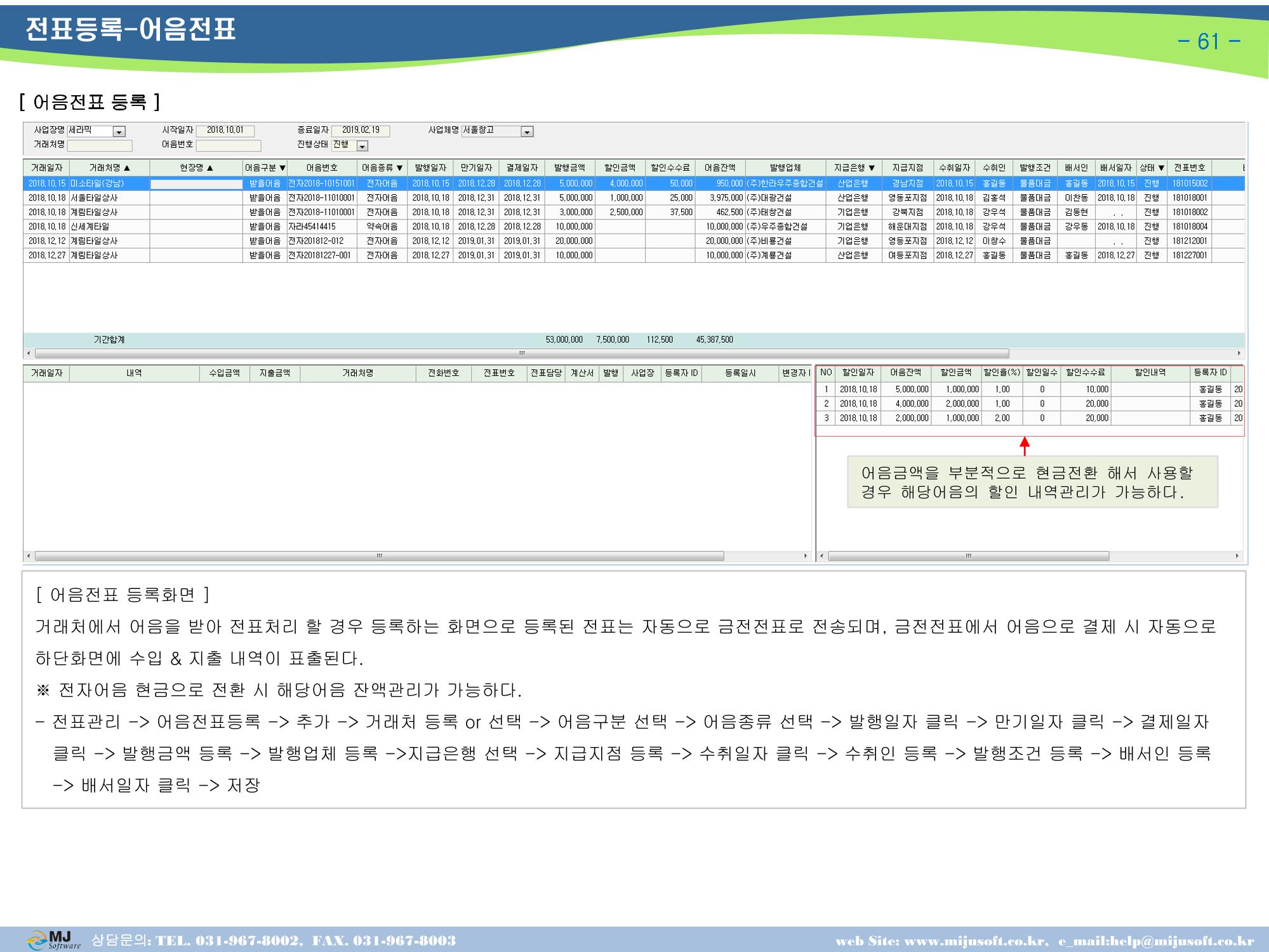The width and height of the screenshot is (1269, 952).
Task: Select the 신세계타일 row
Action: click(x=634, y=227)
